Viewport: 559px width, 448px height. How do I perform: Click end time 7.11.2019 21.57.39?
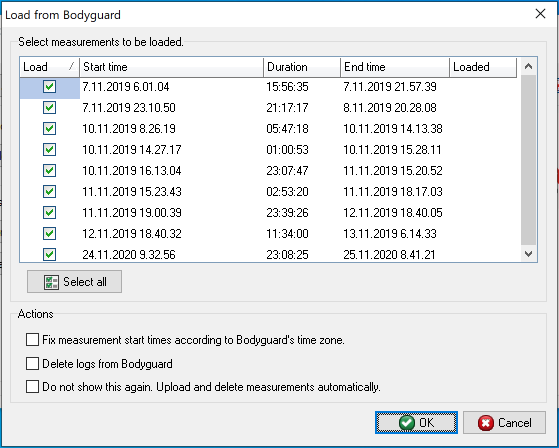coord(390,87)
